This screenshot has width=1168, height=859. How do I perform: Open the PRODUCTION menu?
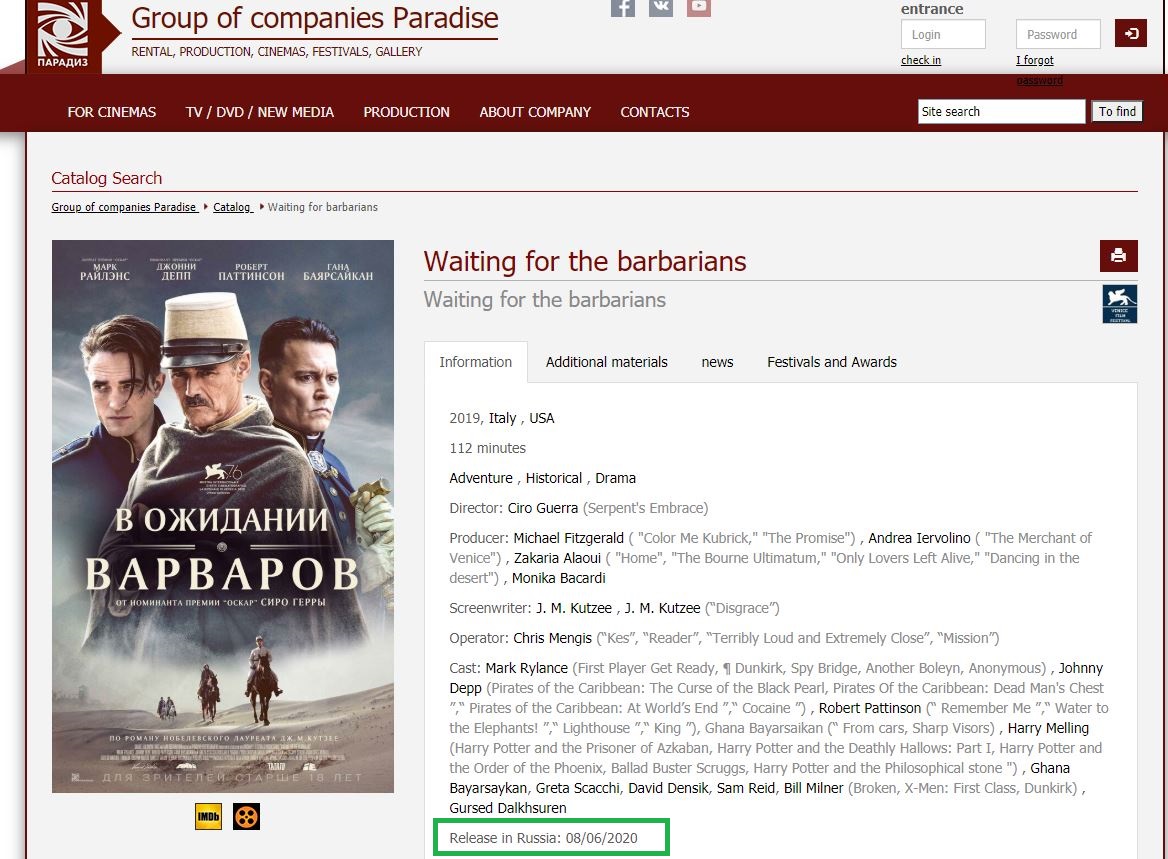407,112
